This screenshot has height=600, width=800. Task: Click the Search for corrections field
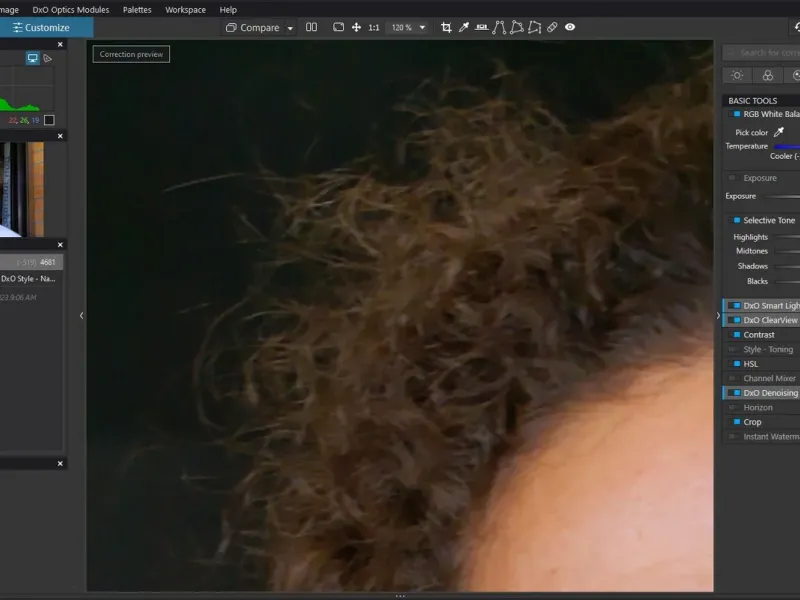pyautogui.click(x=761, y=53)
